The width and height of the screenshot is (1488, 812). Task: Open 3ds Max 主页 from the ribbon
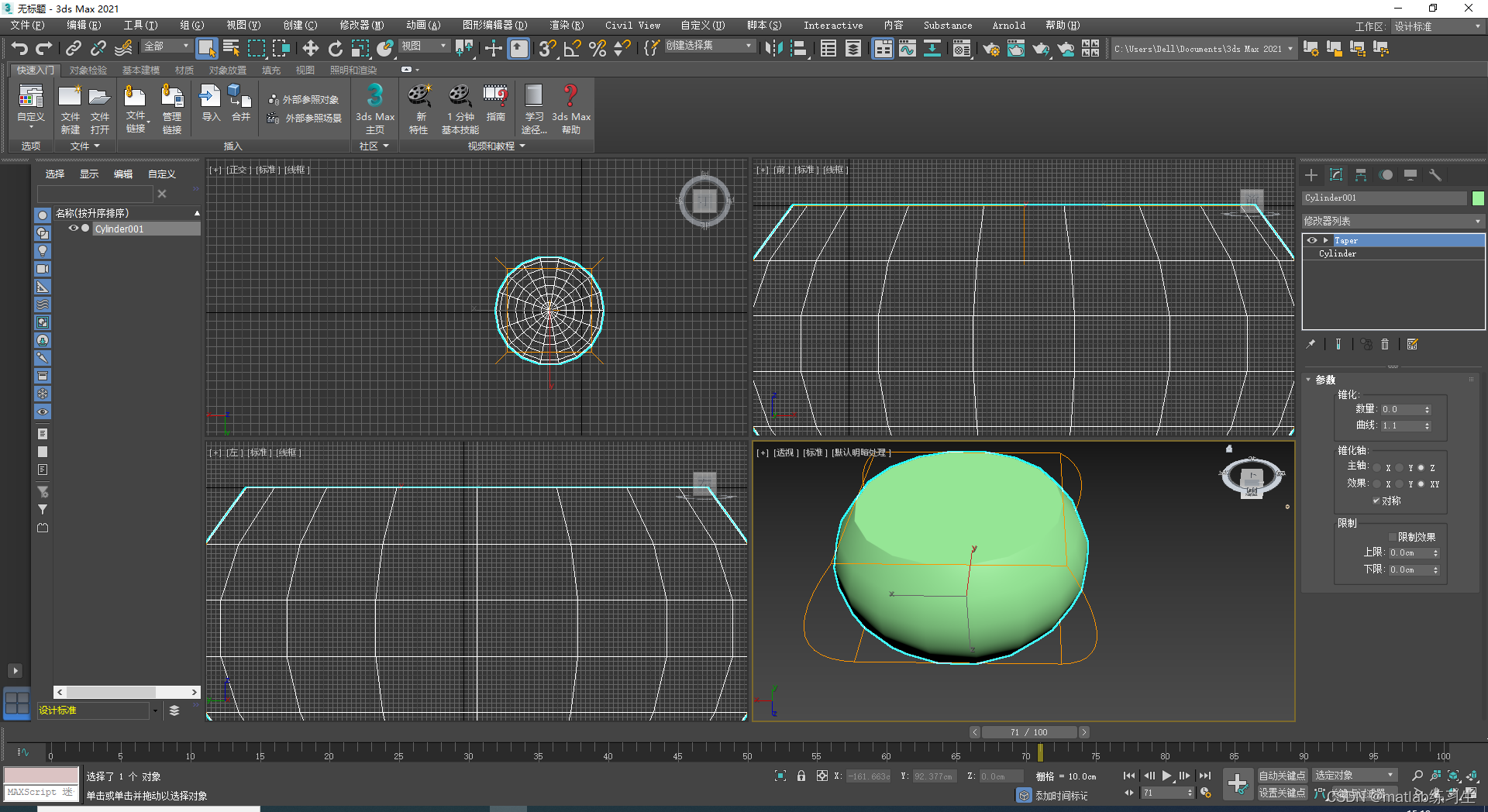pyautogui.click(x=374, y=108)
